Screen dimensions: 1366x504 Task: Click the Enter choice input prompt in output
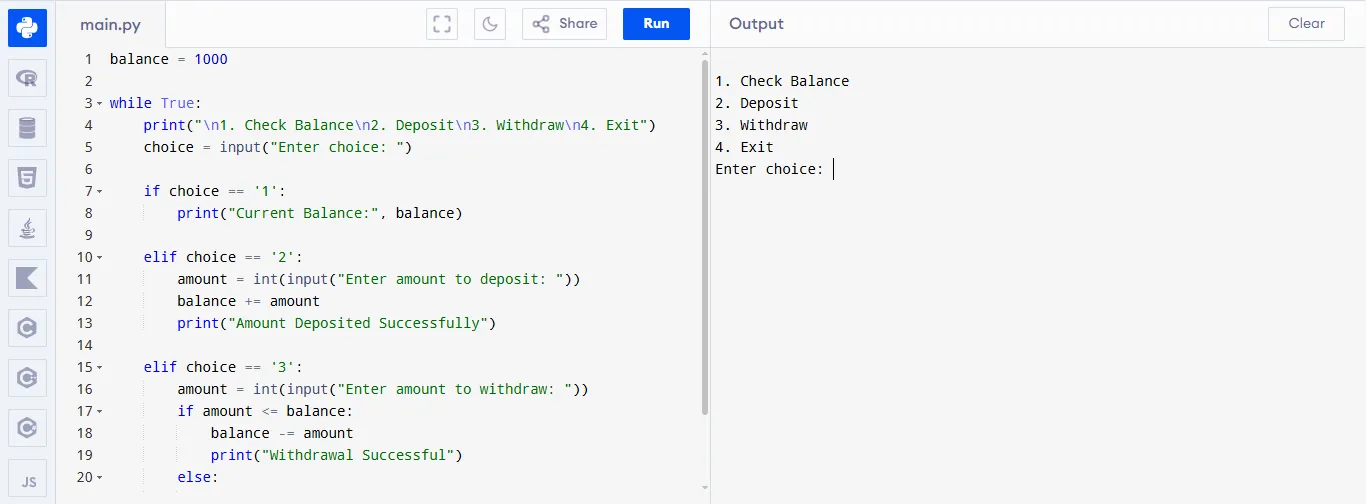[769, 169]
